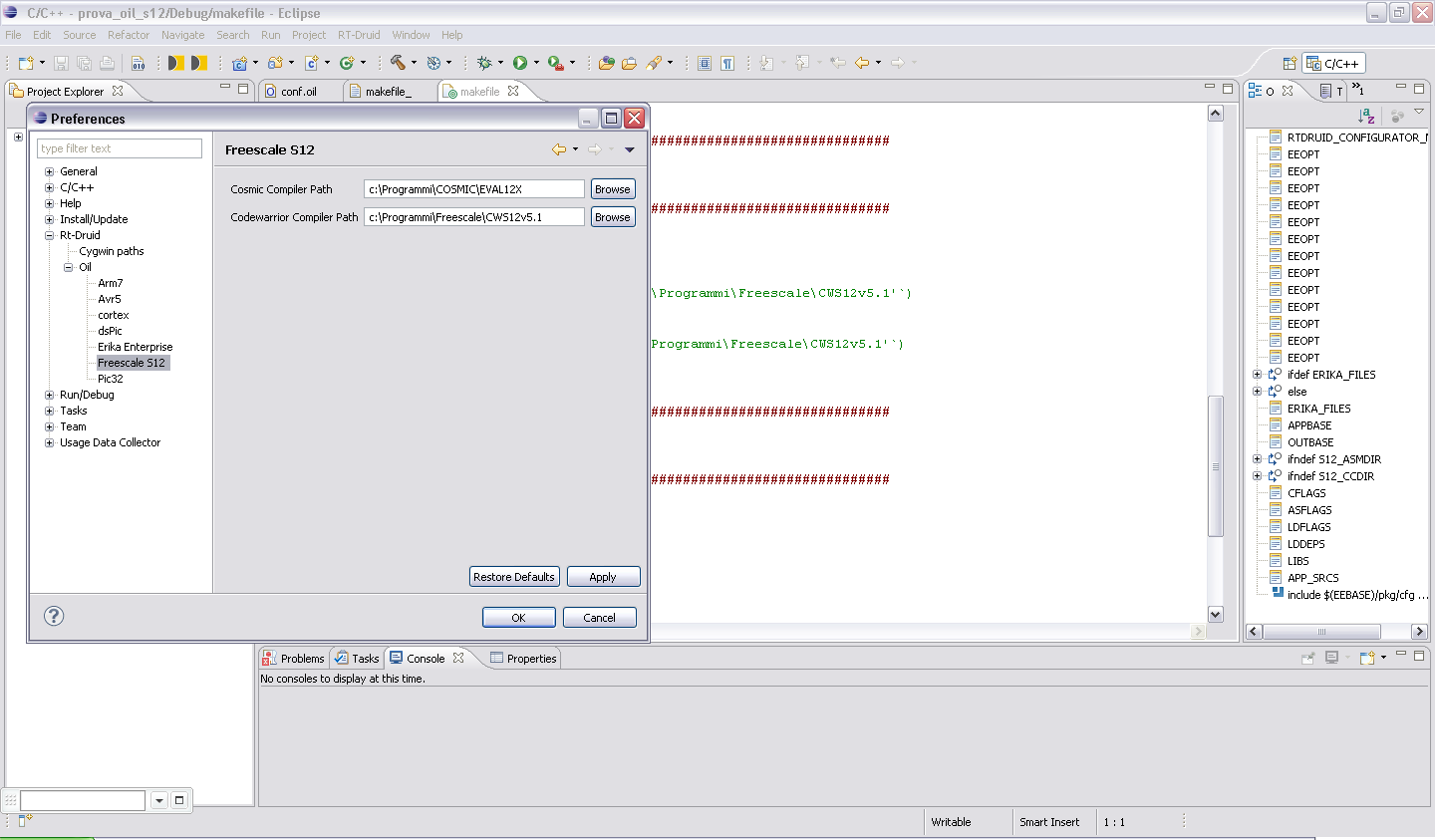
Task: Open Preferences page history dropdown menu
Action: (630, 149)
